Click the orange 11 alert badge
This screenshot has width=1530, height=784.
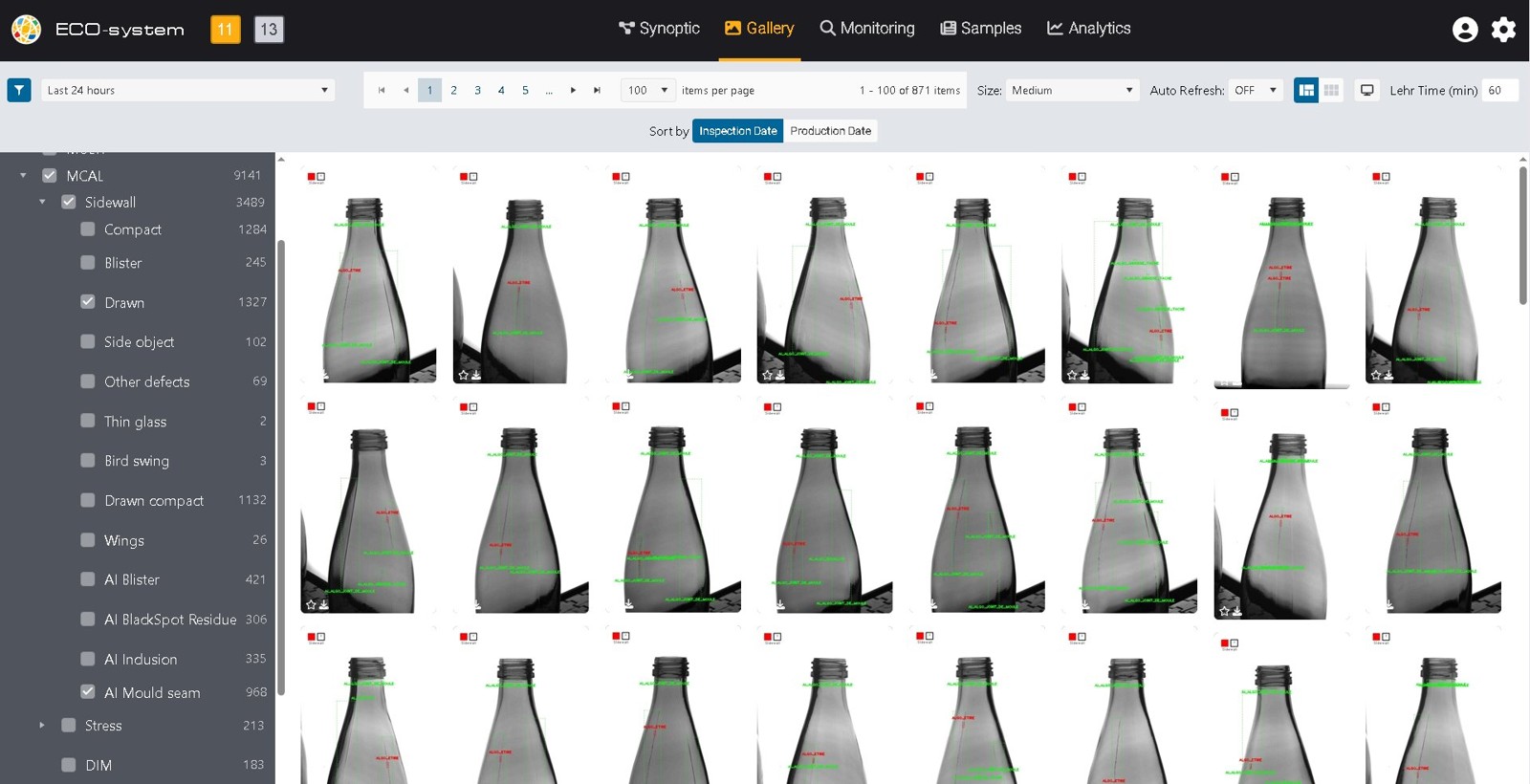225,30
